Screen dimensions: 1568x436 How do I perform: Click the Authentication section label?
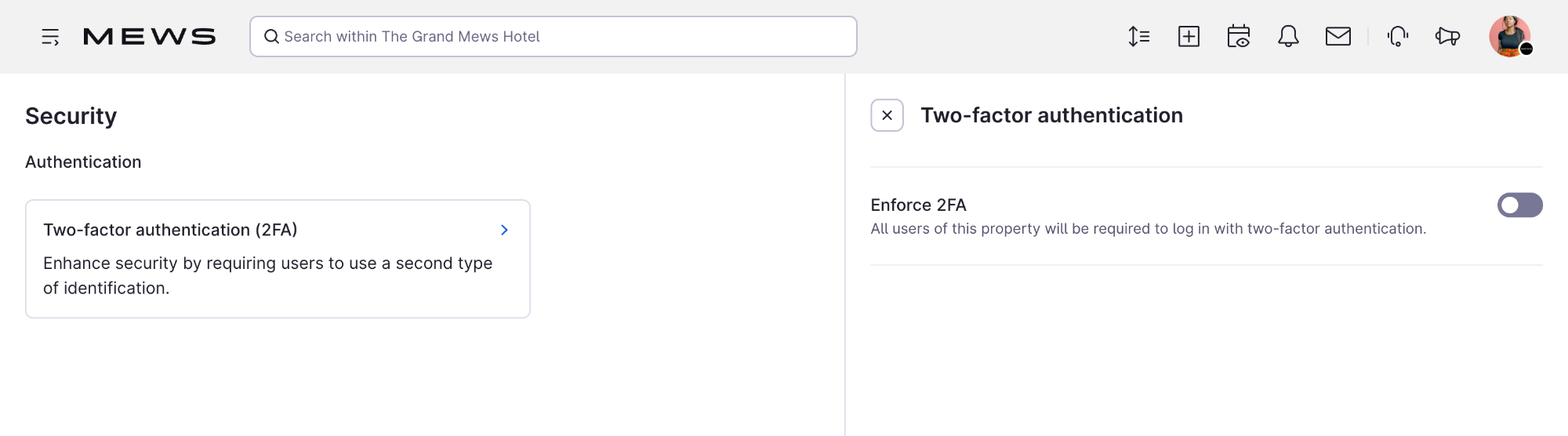click(83, 162)
